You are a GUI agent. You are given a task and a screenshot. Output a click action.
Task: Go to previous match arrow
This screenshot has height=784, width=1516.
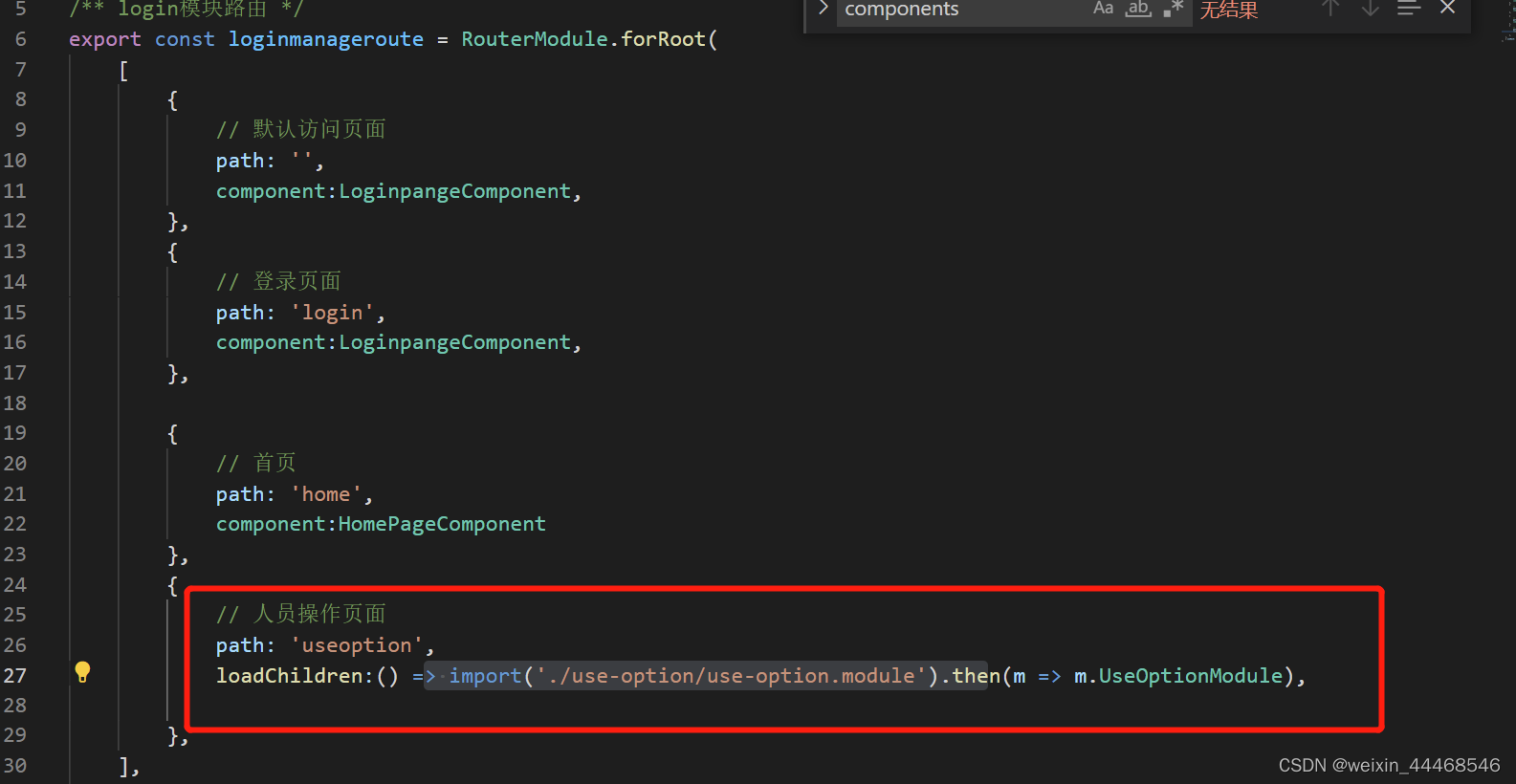(1330, 9)
